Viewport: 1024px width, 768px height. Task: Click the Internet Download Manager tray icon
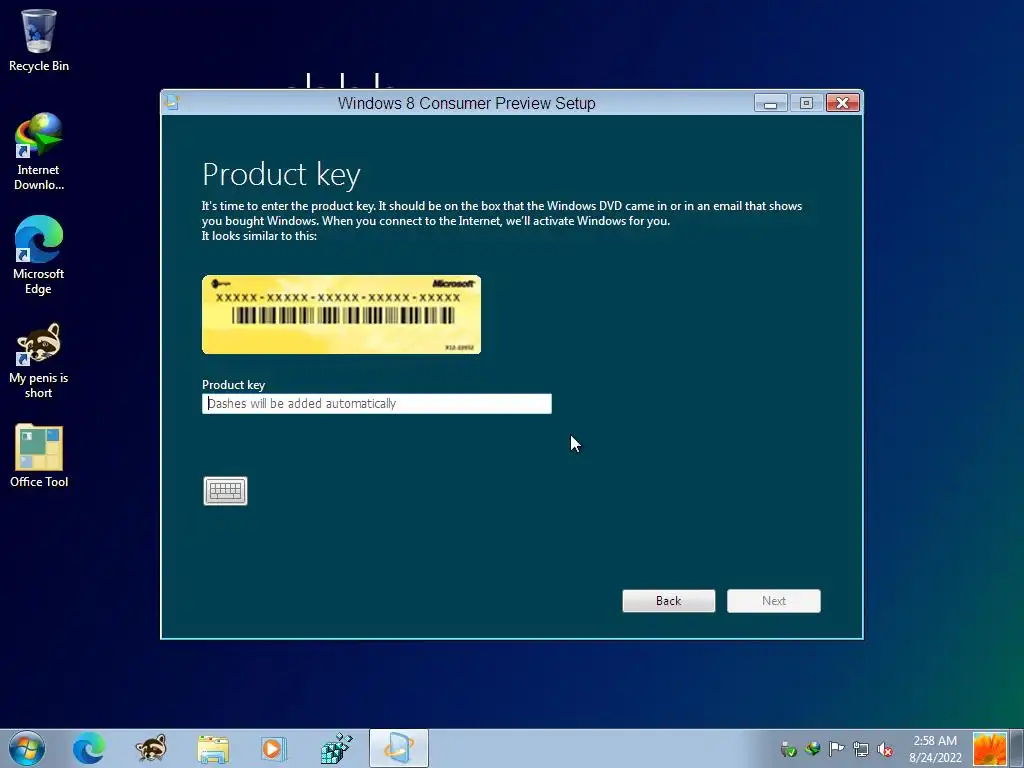(812, 749)
